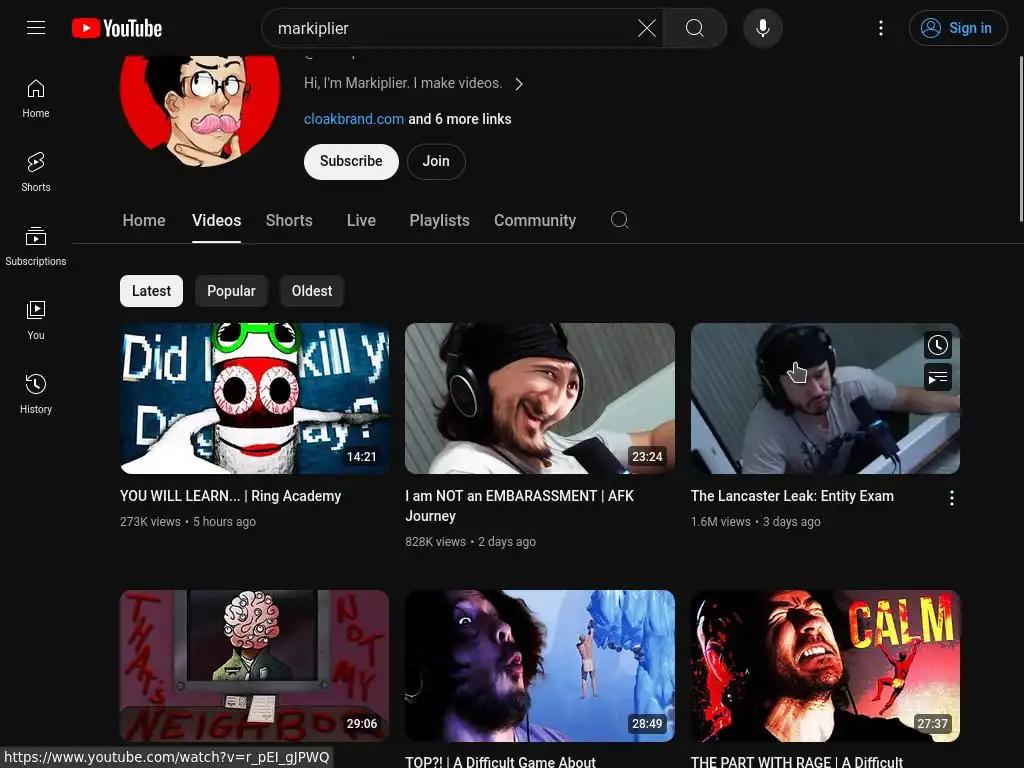The height and width of the screenshot is (768, 1024).
Task: Sort videos by Latest
Action: coord(151,291)
